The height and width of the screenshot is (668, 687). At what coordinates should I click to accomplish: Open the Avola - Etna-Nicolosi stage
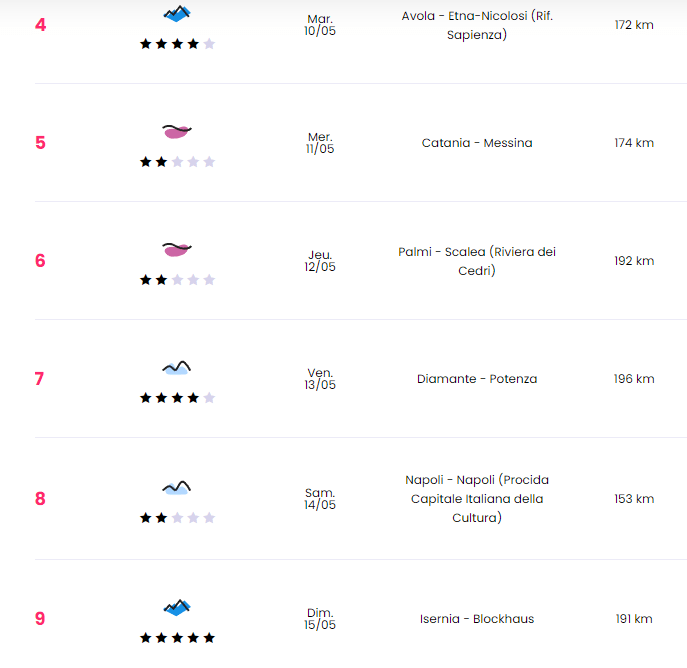pos(476,25)
